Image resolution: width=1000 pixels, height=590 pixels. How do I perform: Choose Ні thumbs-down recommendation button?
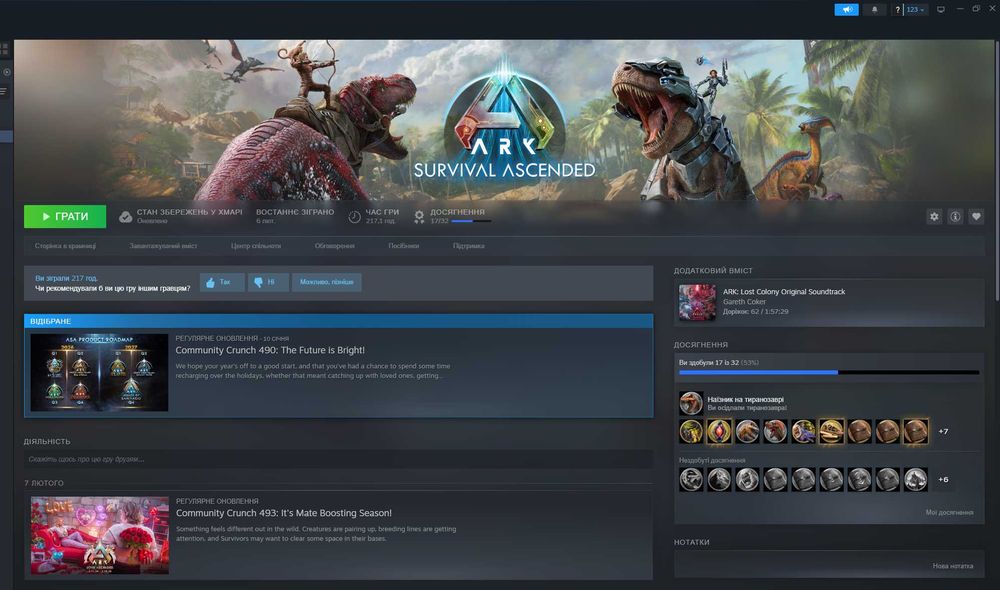268,282
